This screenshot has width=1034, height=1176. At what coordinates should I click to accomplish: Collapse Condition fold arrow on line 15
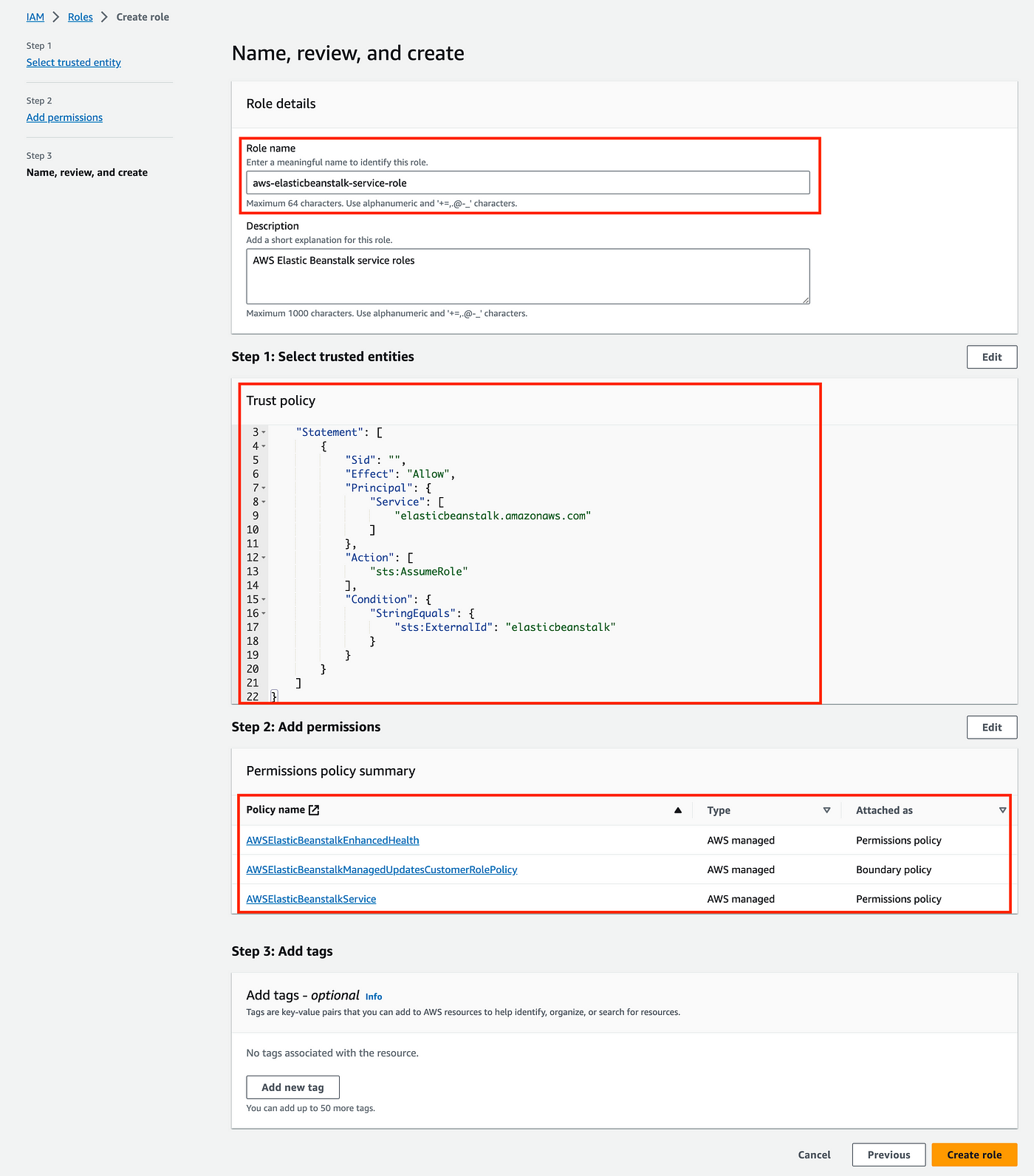click(x=264, y=599)
